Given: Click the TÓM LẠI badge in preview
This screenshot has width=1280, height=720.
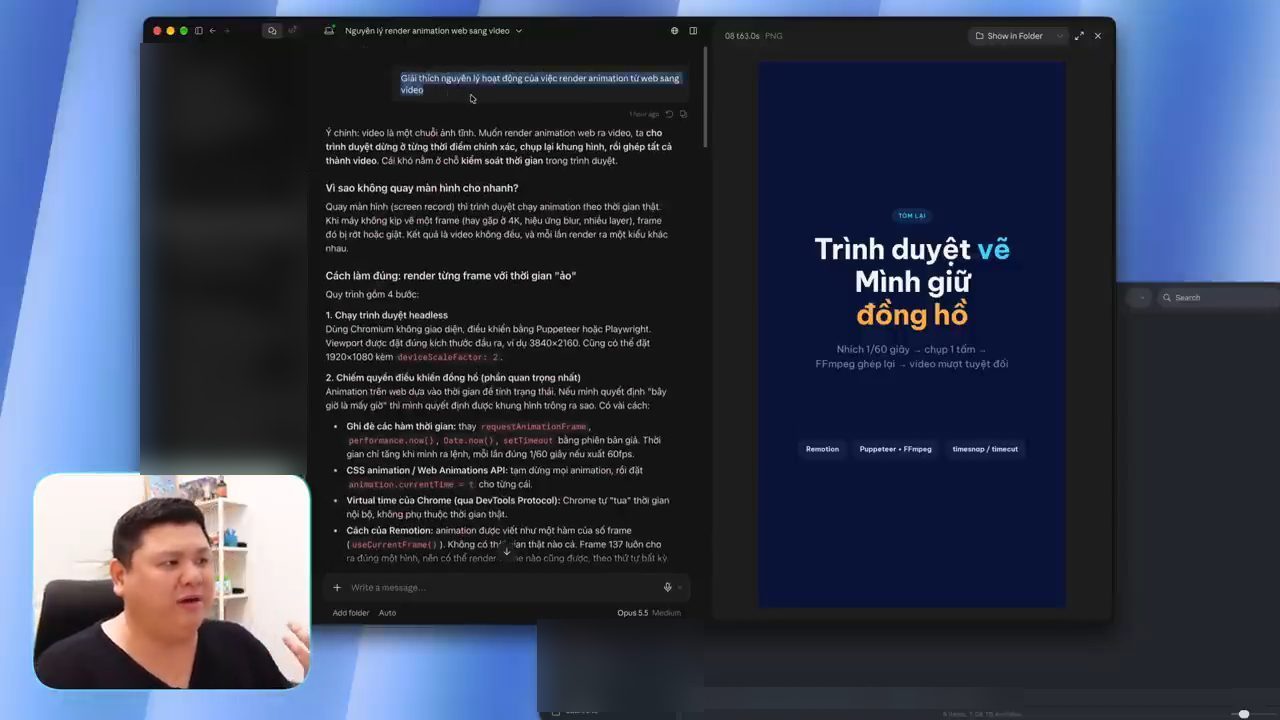Looking at the screenshot, I should tap(911, 216).
